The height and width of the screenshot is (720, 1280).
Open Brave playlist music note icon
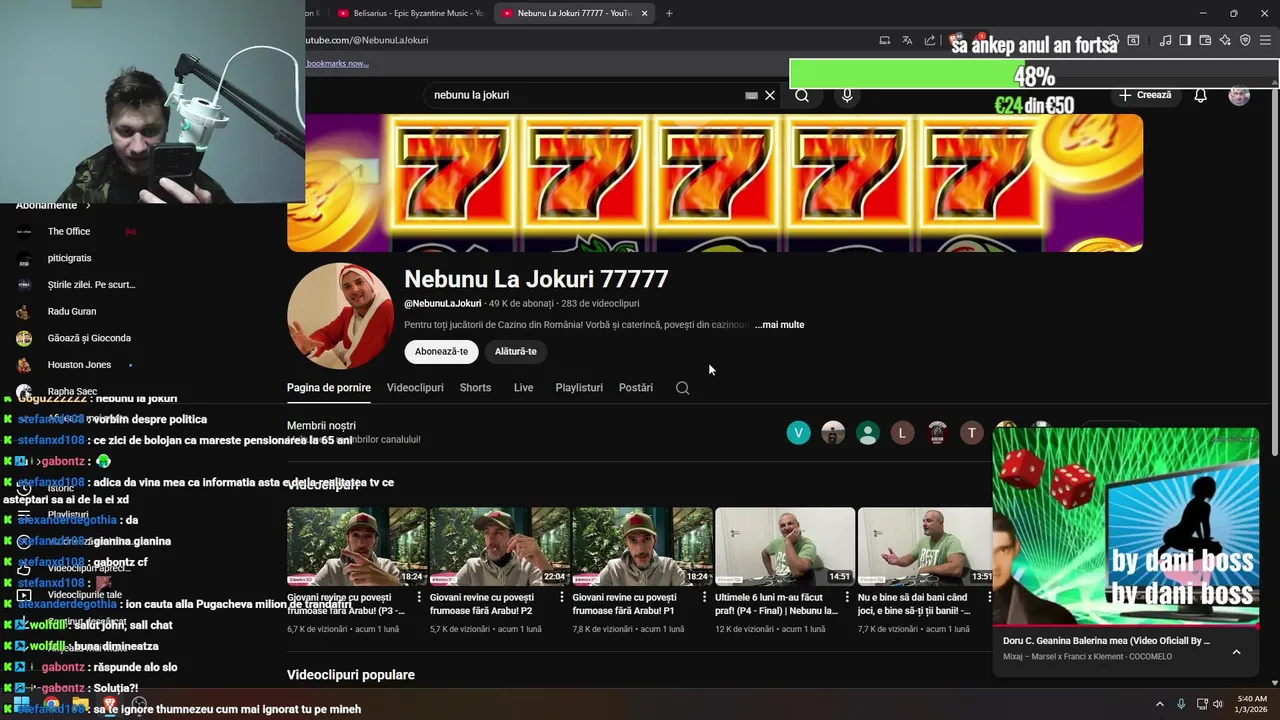click(1165, 40)
